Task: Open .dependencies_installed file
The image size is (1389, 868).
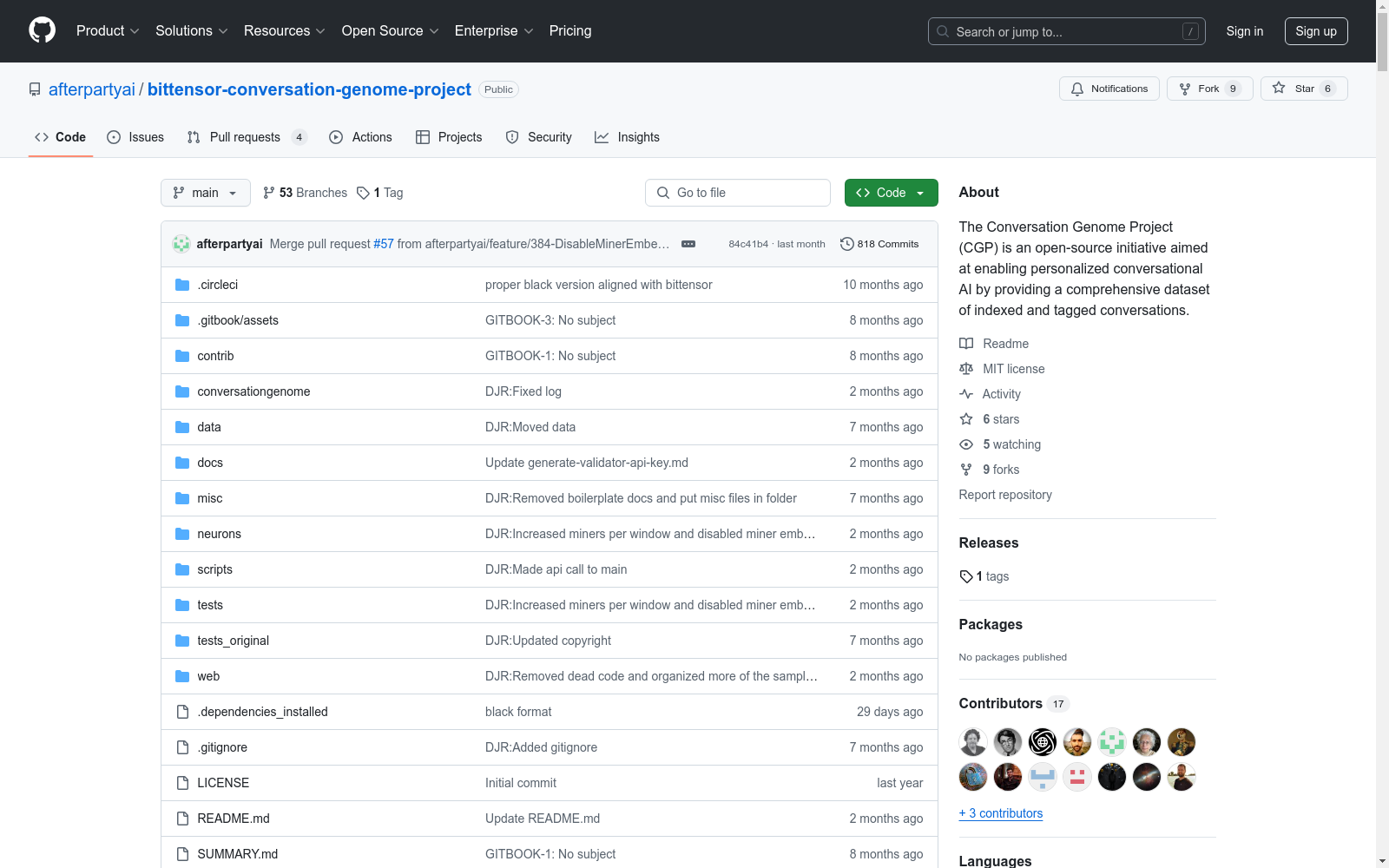Action: (x=262, y=712)
